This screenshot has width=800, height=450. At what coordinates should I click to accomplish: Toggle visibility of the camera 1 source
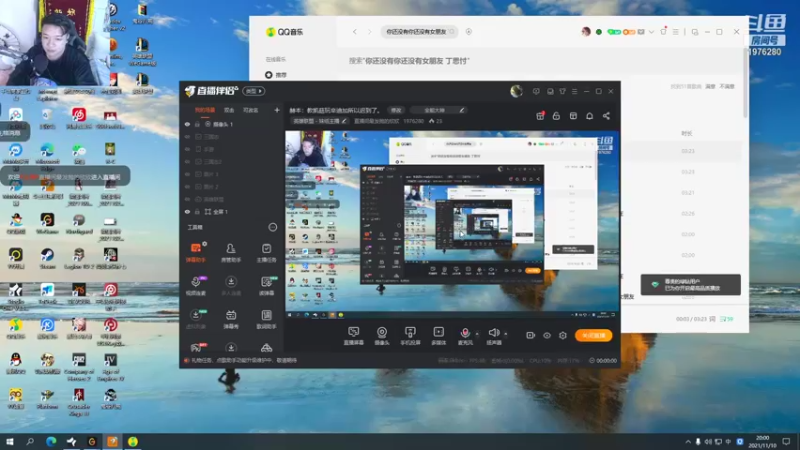(x=187, y=124)
